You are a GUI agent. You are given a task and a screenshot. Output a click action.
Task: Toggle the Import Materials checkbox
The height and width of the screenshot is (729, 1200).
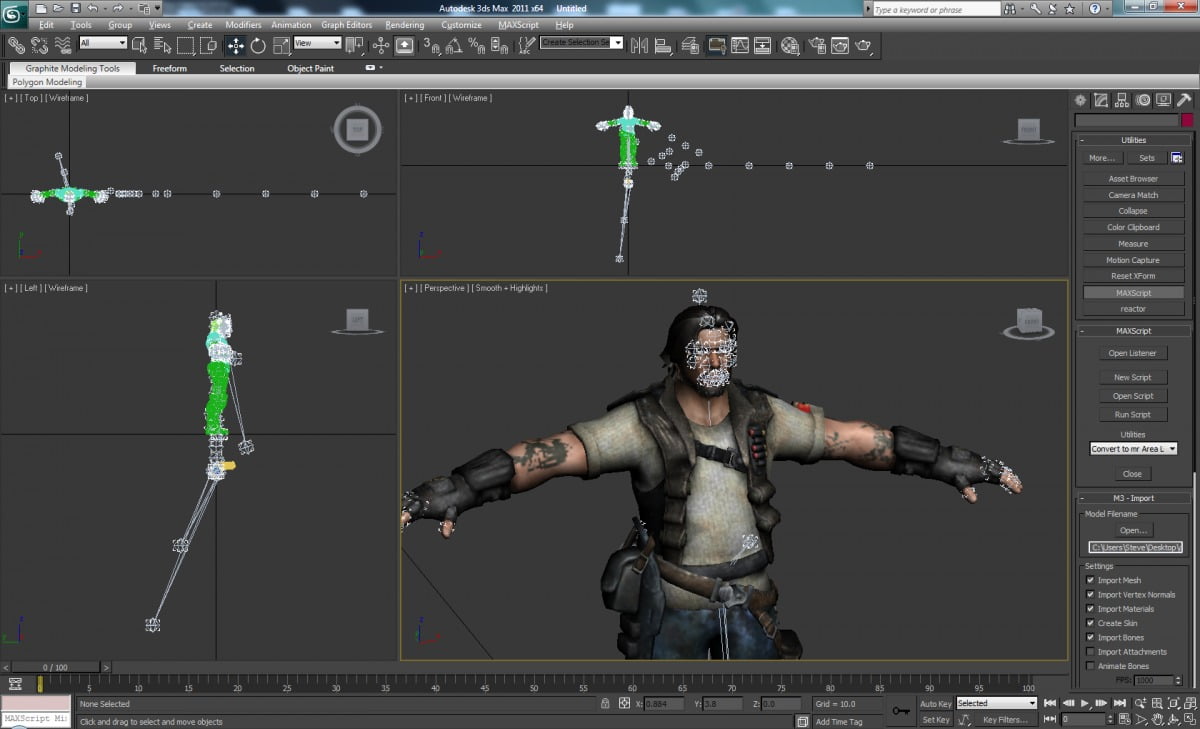[1090, 608]
